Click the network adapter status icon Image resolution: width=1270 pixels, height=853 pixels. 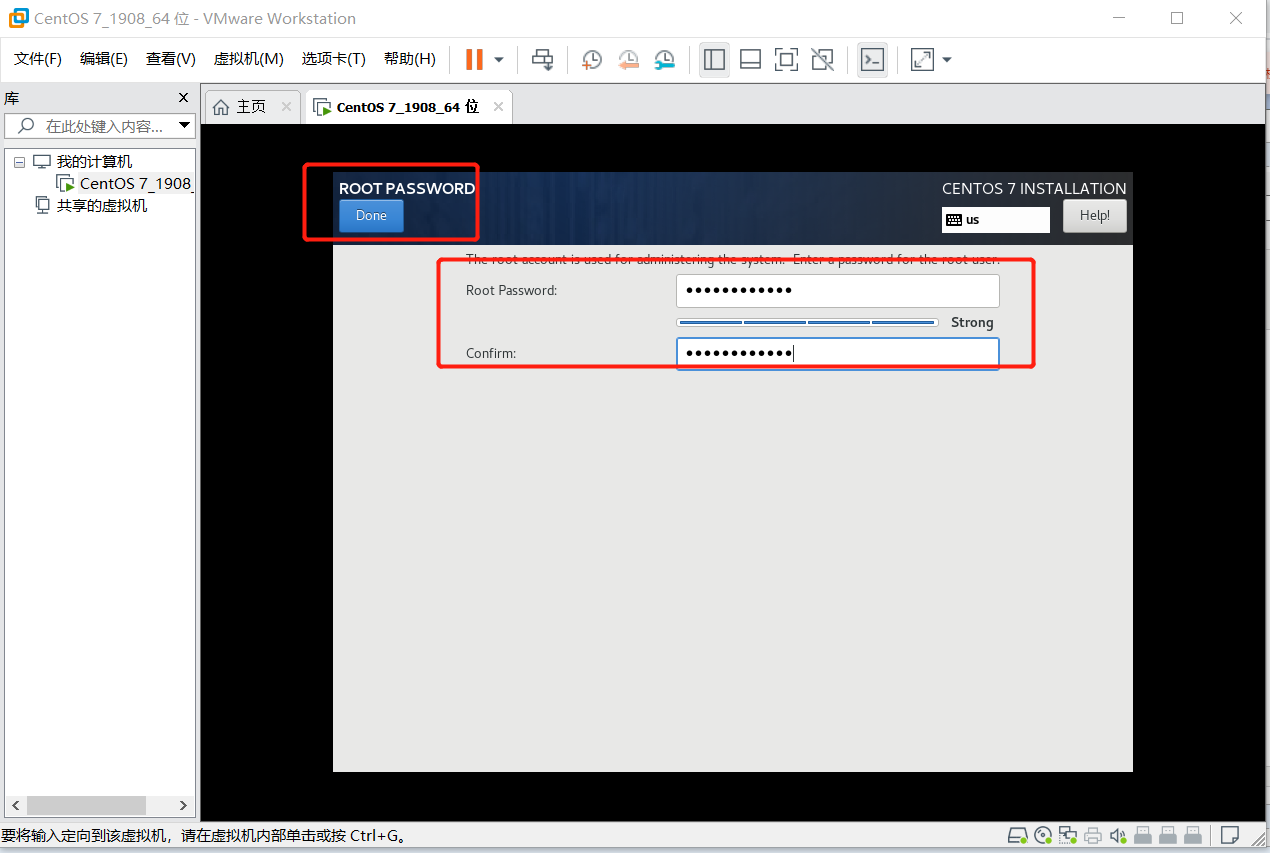(1068, 835)
